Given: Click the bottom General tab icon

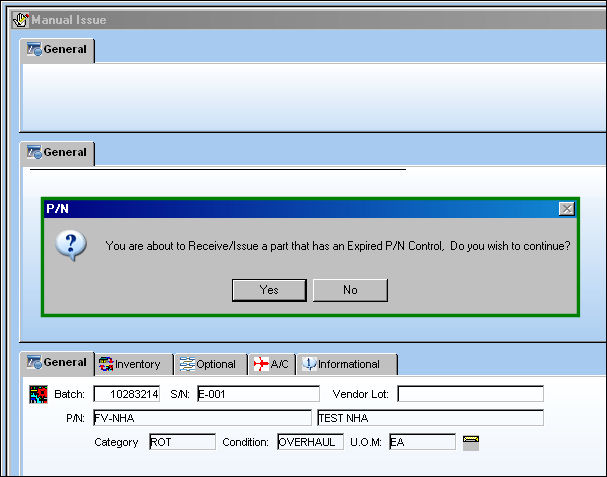Looking at the screenshot, I should tap(34, 362).
